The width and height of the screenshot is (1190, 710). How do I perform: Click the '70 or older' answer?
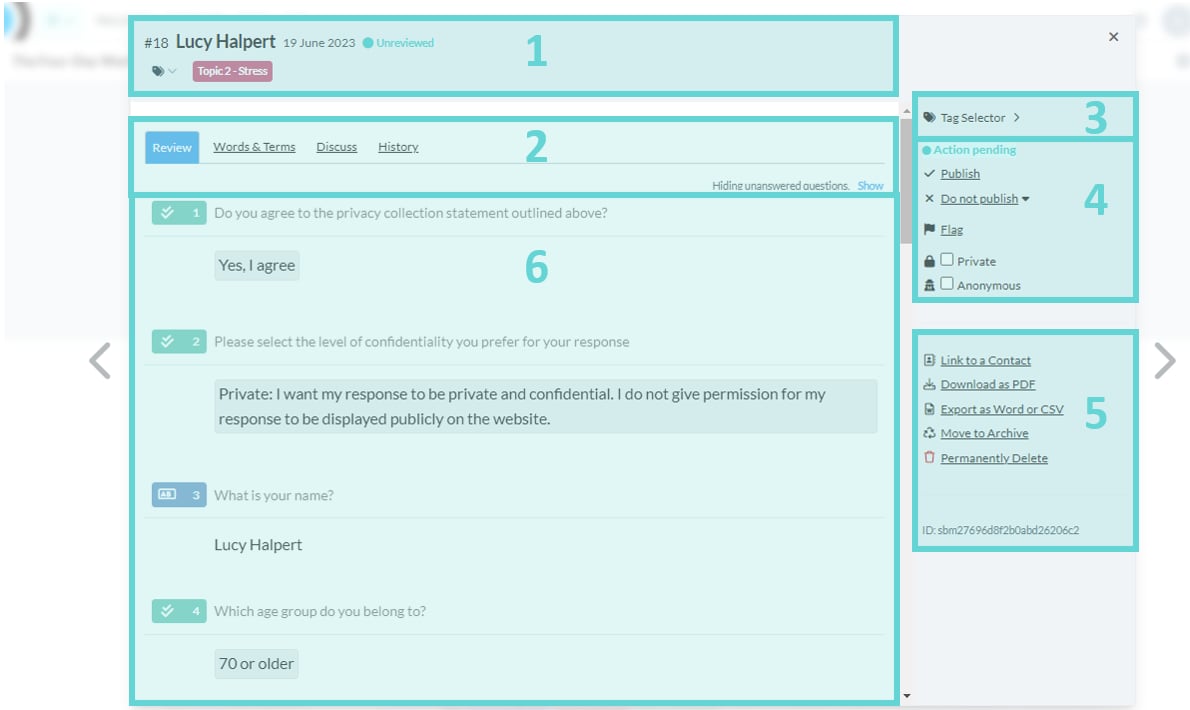pyautogui.click(x=256, y=664)
